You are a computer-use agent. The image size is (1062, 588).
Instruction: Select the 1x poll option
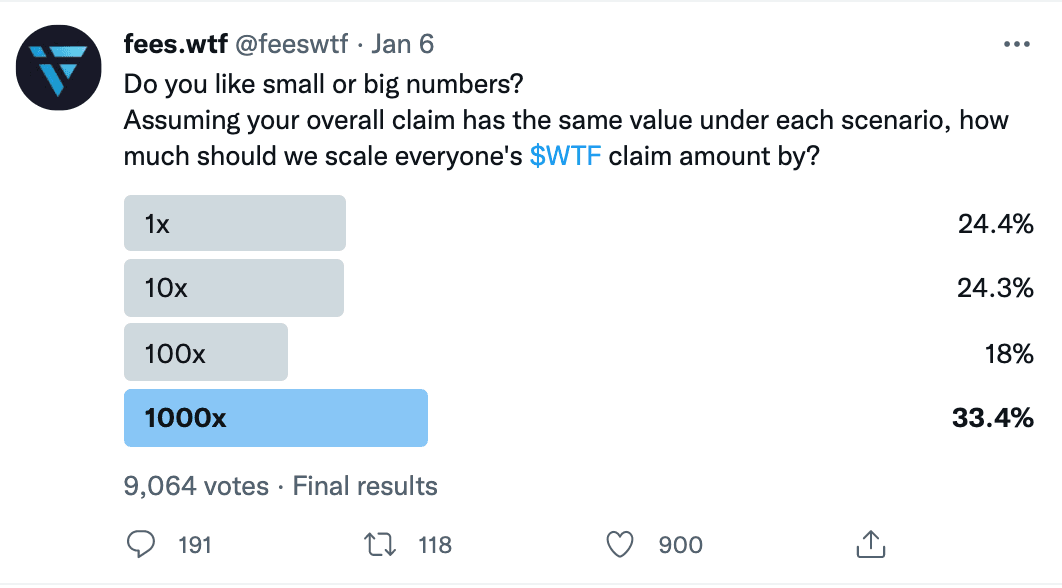[234, 222]
